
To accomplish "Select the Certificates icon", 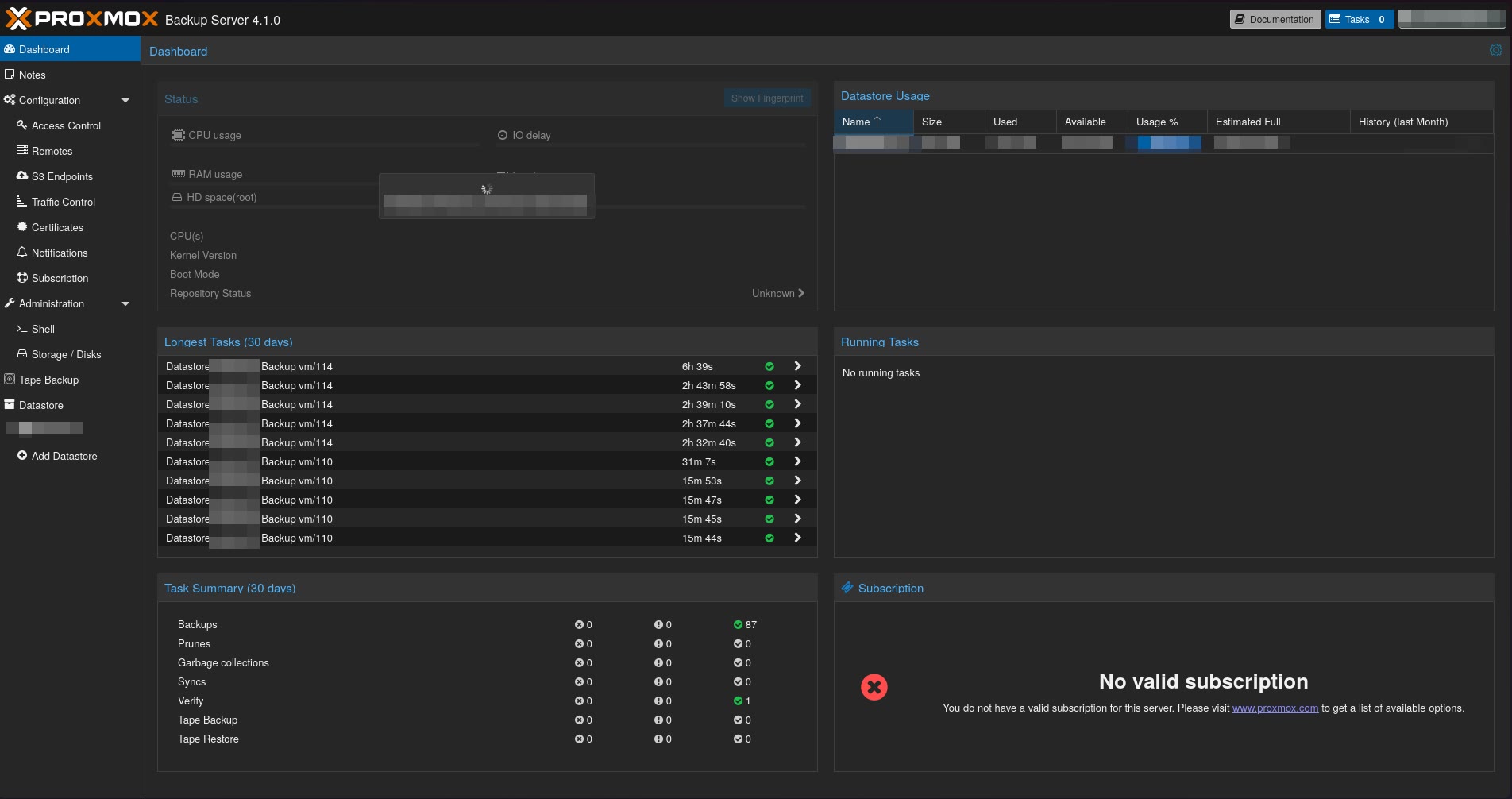I will tap(22, 227).
